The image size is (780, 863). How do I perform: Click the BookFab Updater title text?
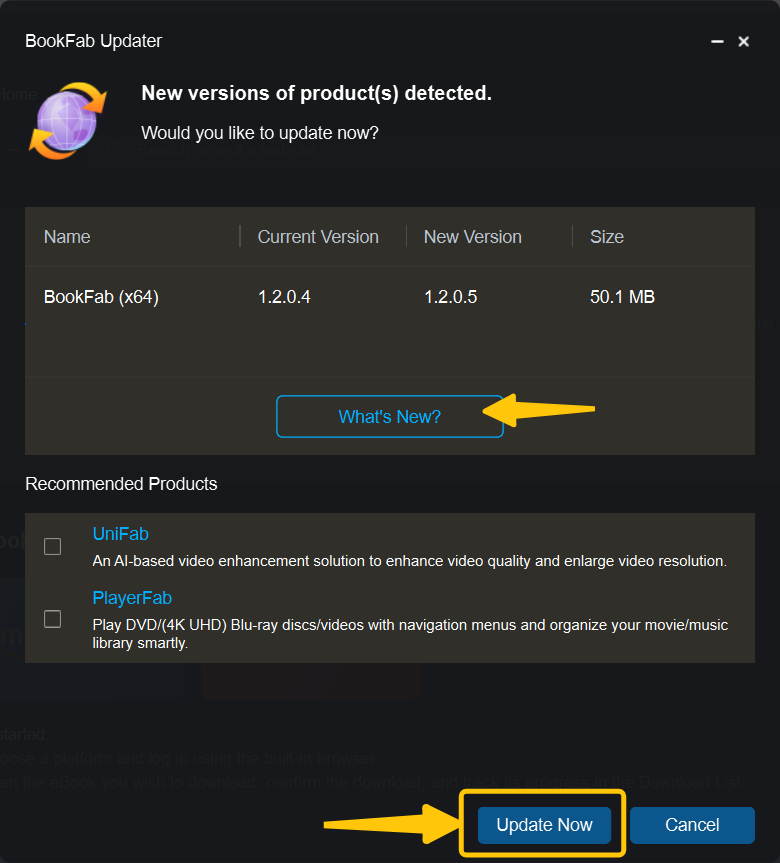(x=93, y=41)
